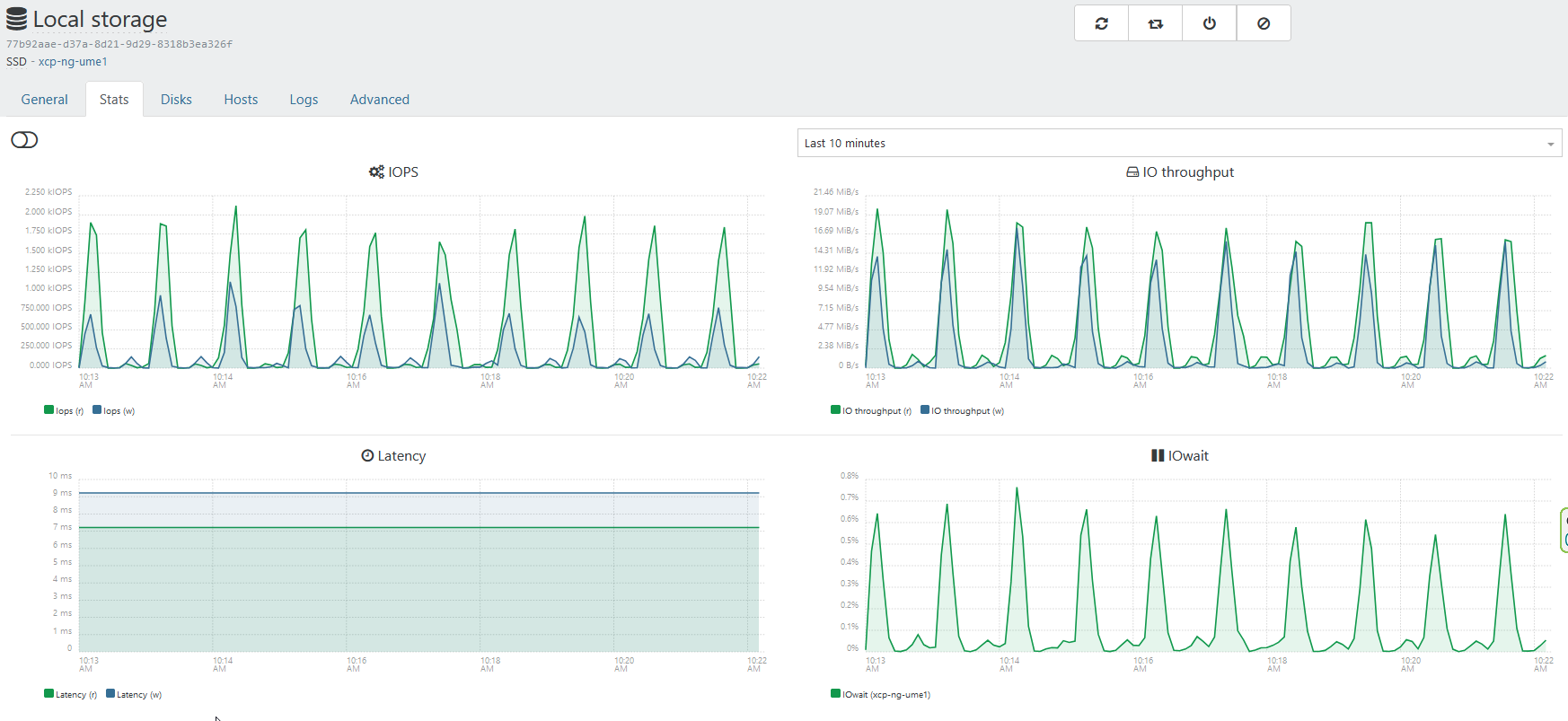The width and height of the screenshot is (1568, 721).
Task: Click the storage stack icon beside Local storage
Action: pos(16,20)
